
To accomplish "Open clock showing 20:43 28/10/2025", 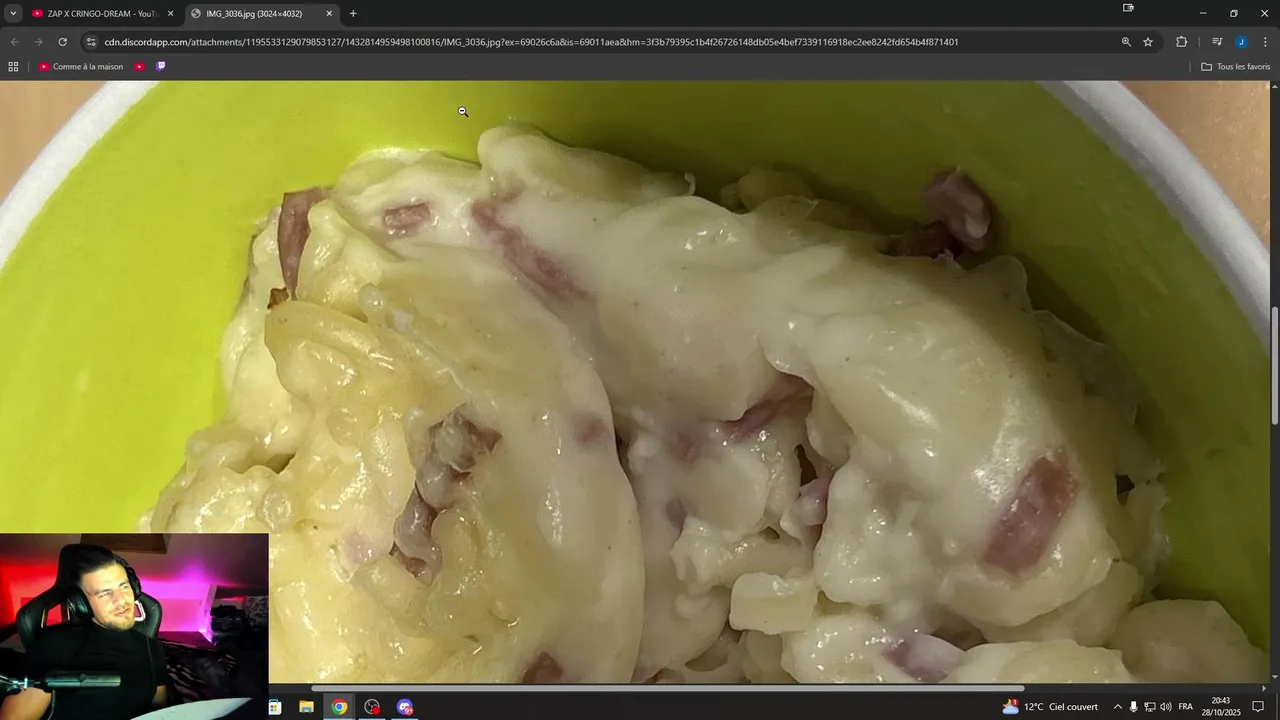I will click(x=1221, y=707).
